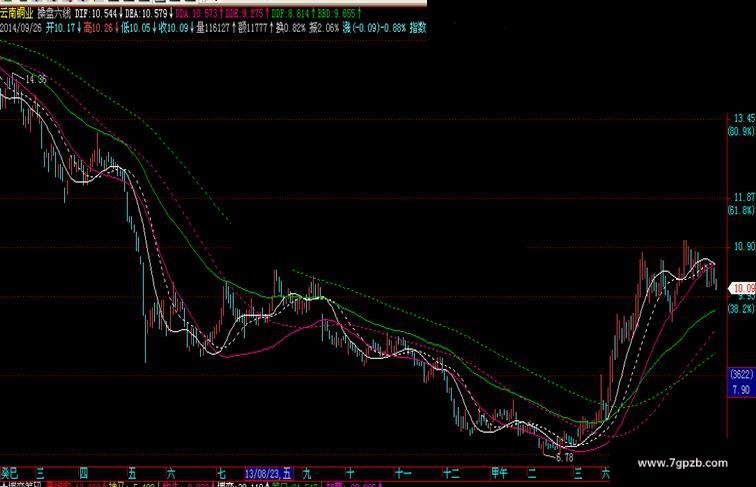
Task: Click the 13.45 price axis label
Action: coord(744,118)
